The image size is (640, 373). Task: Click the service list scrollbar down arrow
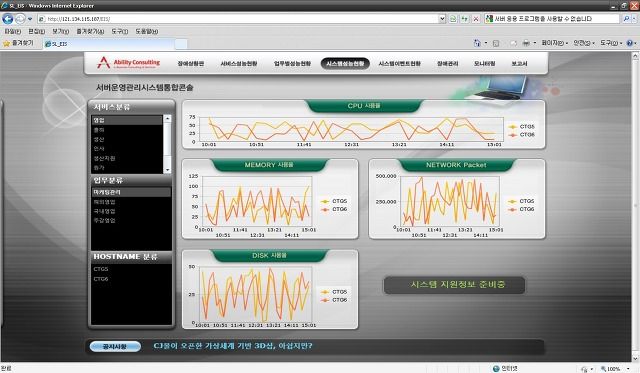tap(167, 170)
